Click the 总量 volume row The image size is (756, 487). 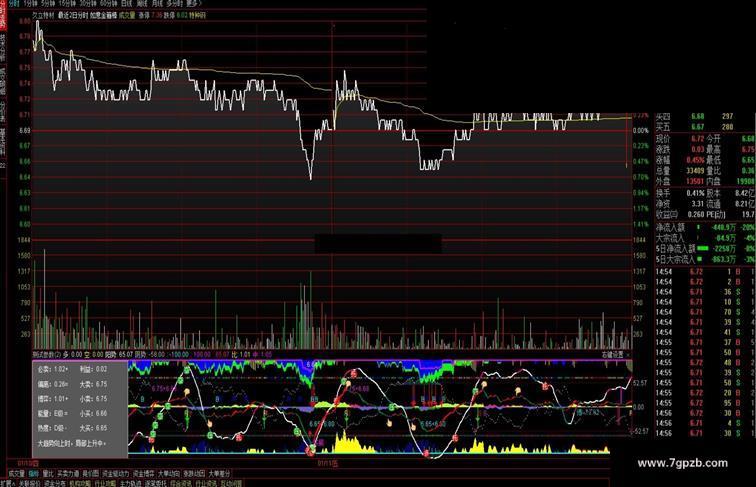coord(679,171)
